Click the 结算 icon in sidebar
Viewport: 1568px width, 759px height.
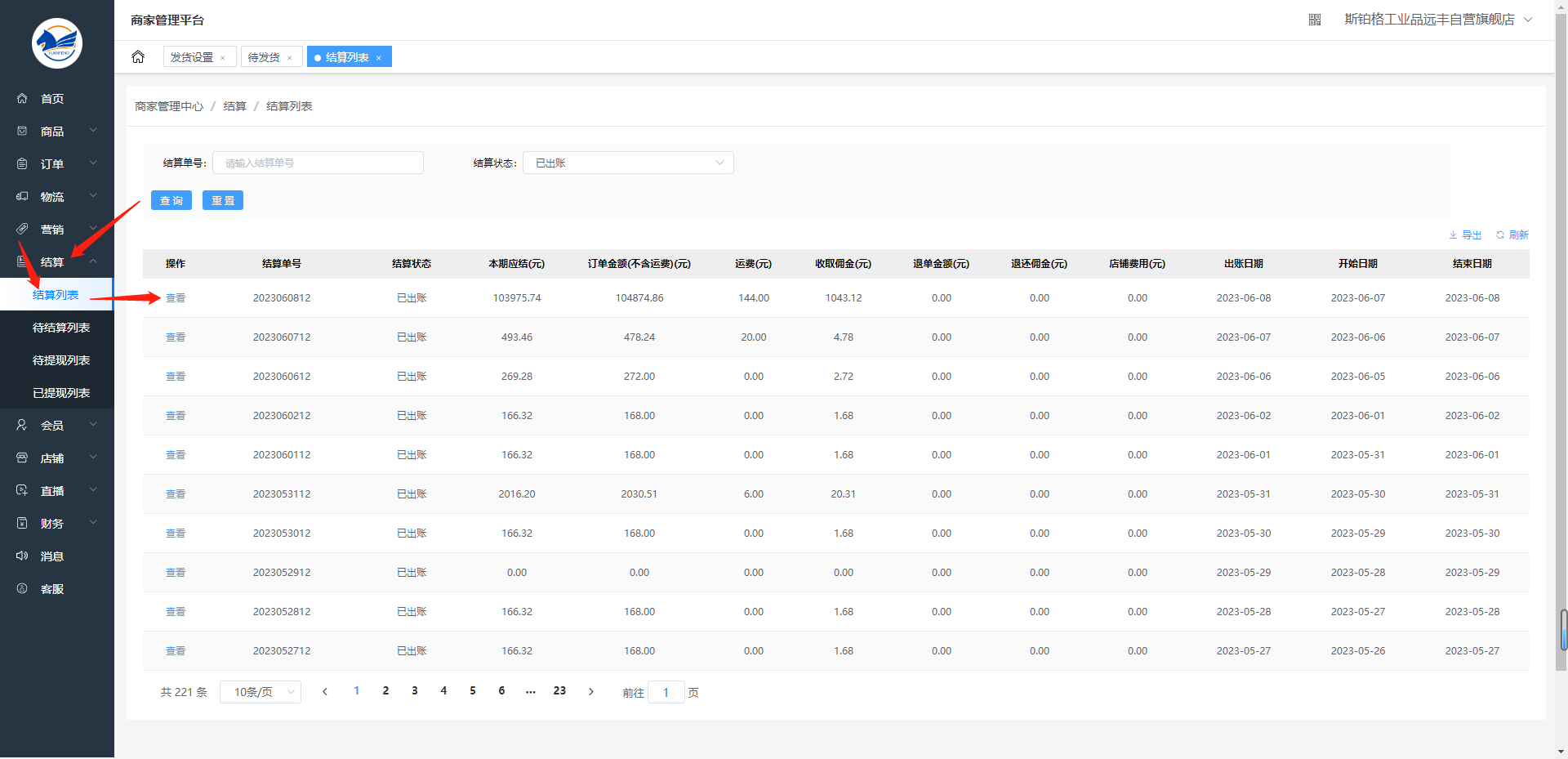point(22,261)
